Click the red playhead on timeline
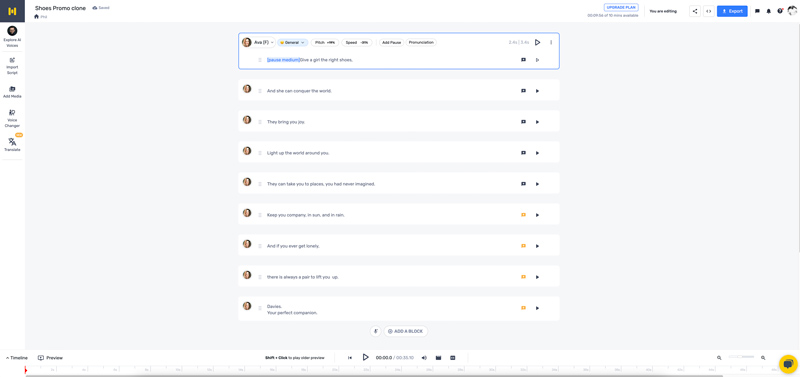The width and height of the screenshot is (800, 377). pyautogui.click(x=26, y=370)
